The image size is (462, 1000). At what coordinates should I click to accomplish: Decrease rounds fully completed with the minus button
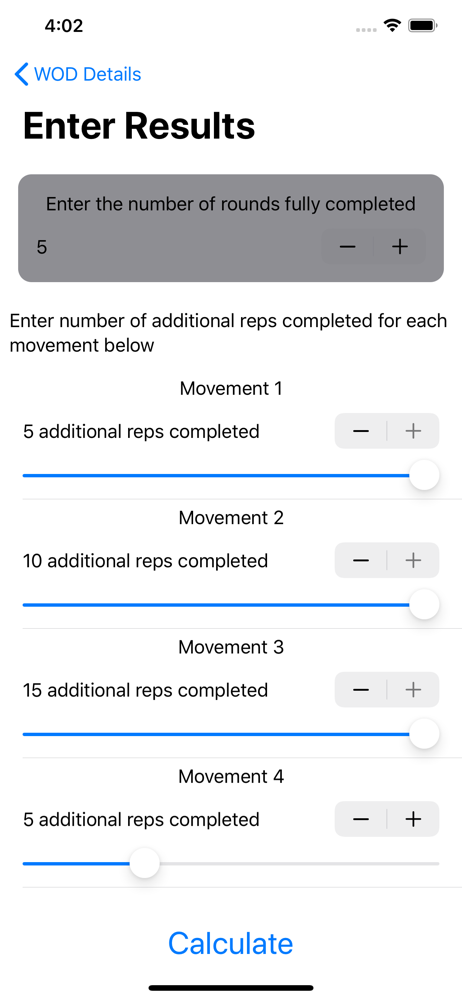point(347,246)
